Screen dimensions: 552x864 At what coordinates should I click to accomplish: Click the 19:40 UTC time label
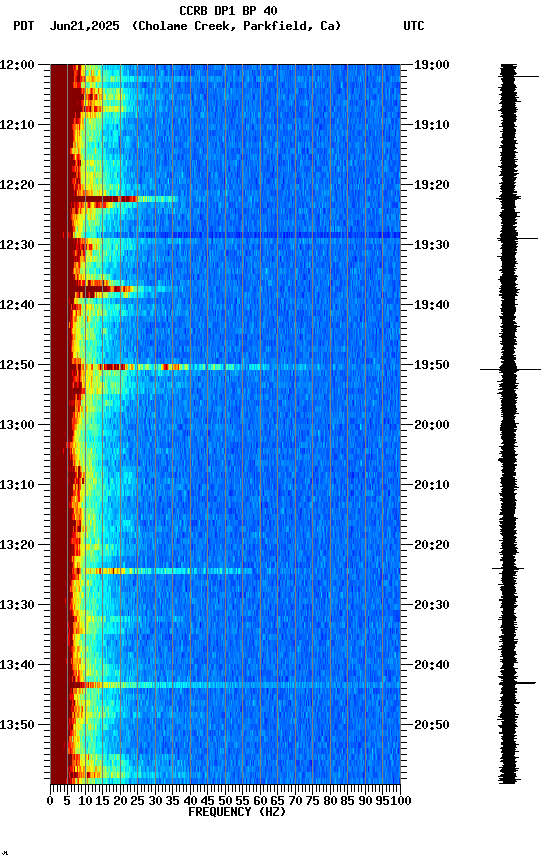pyautogui.click(x=432, y=305)
